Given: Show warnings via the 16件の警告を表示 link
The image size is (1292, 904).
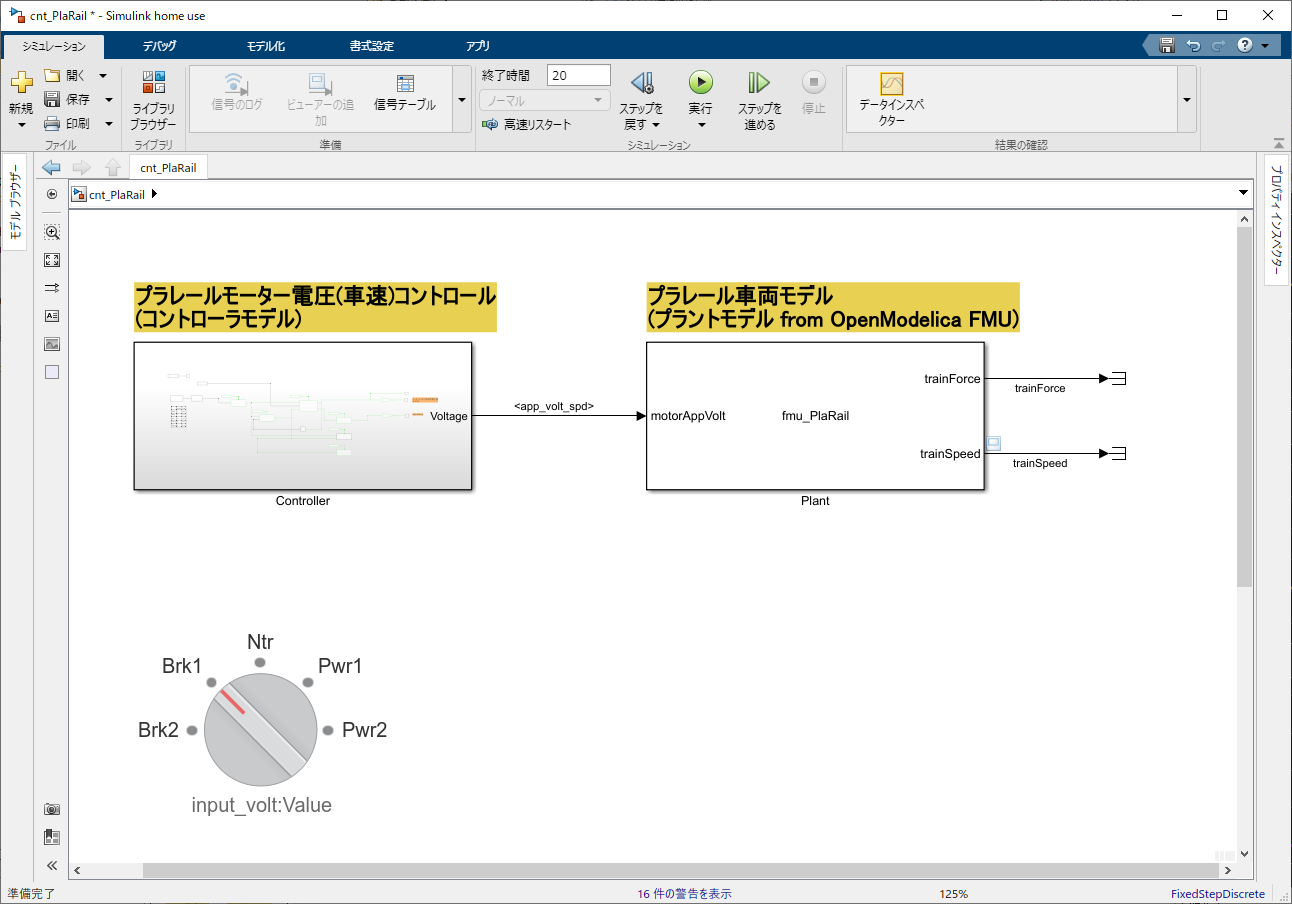Looking at the screenshot, I should click(684, 893).
